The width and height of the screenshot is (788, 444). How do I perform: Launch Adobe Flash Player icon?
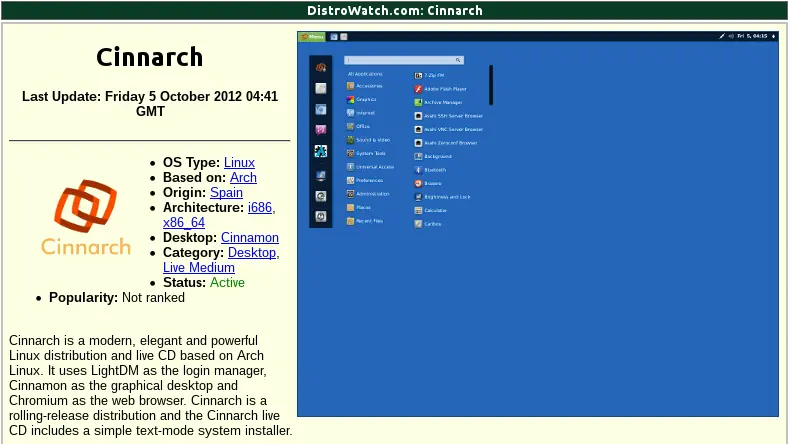pyautogui.click(x=418, y=89)
